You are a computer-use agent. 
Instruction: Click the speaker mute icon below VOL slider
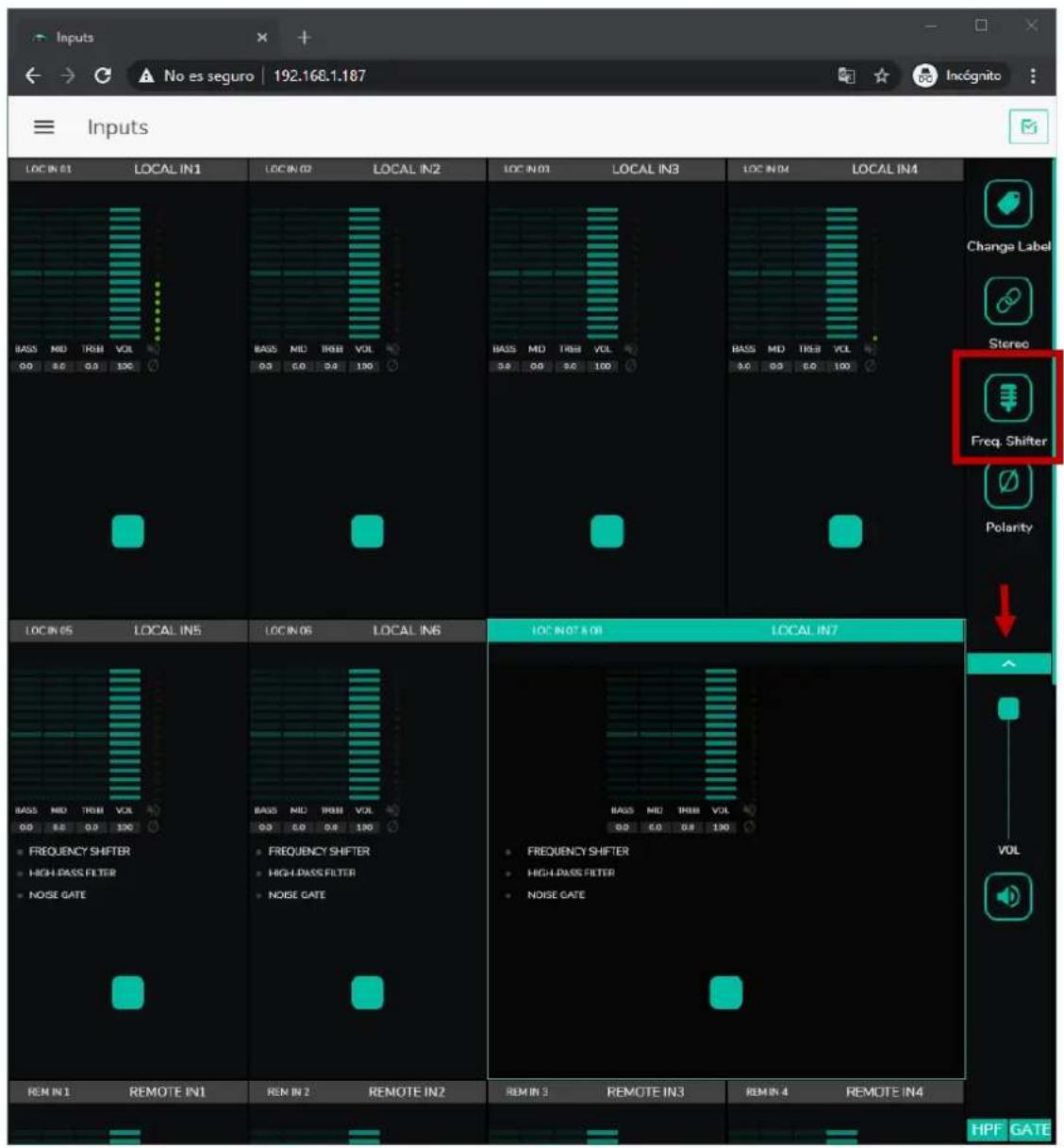[x=1008, y=896]
